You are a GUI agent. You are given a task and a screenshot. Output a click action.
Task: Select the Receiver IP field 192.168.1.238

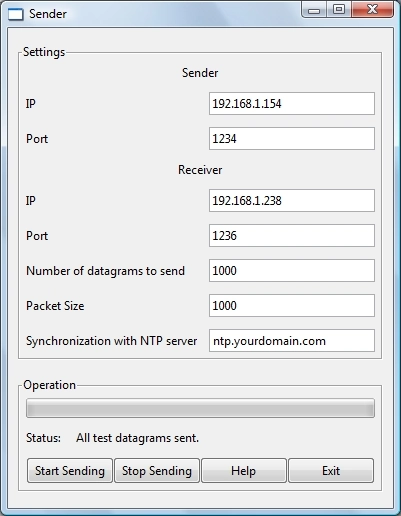[292, 201]
